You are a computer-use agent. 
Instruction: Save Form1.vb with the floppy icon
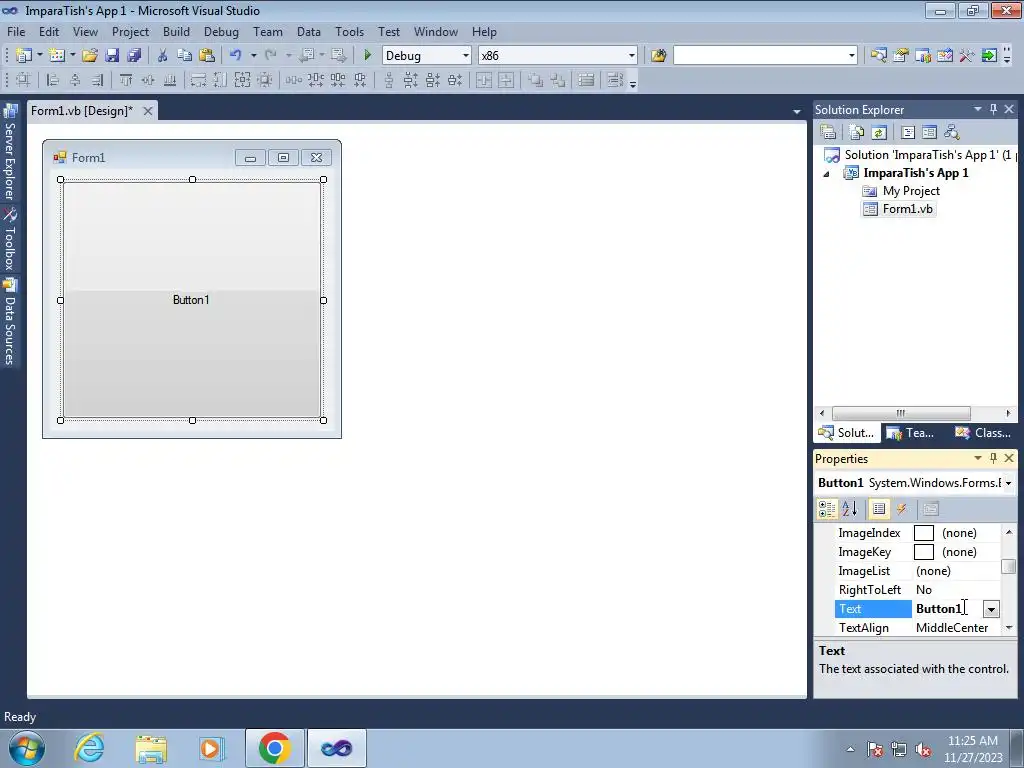tap(112, 56)
